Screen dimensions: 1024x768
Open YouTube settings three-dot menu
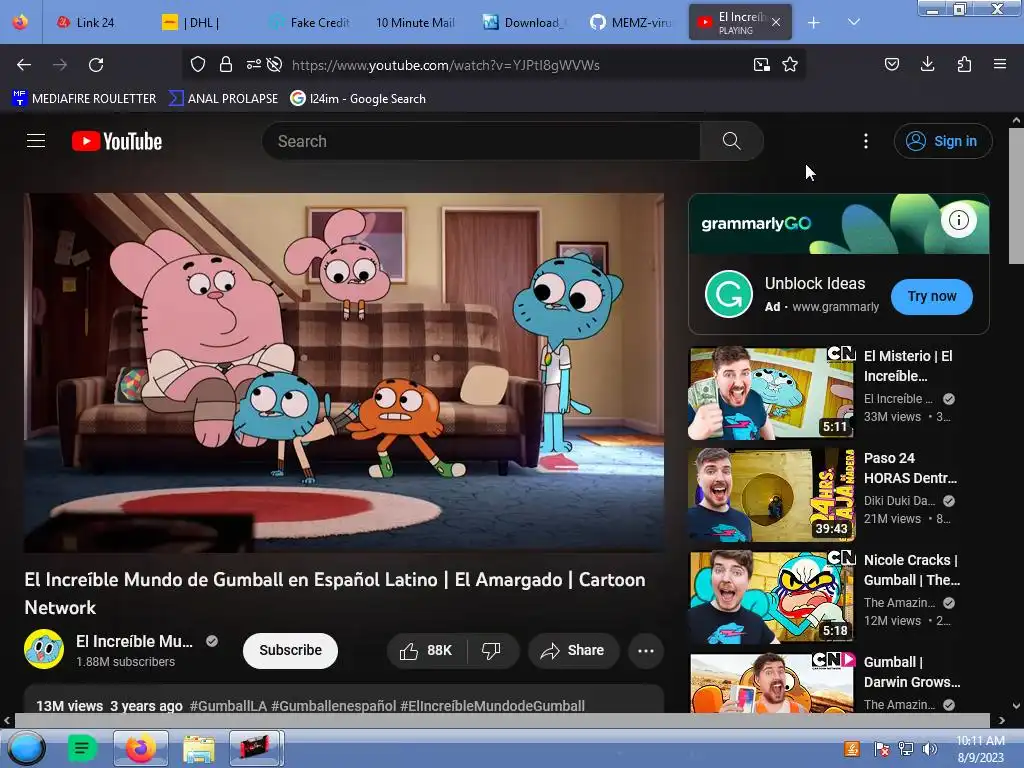[x=866, y=141]
